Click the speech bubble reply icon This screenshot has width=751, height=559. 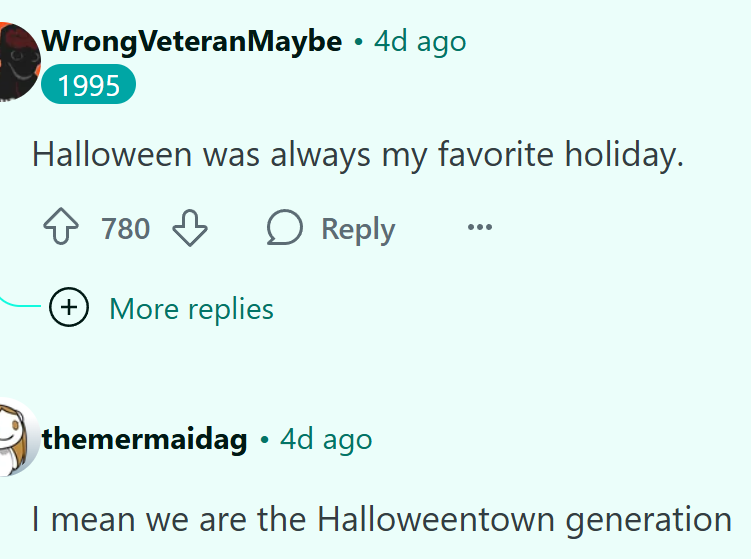[x=284, y=228]
